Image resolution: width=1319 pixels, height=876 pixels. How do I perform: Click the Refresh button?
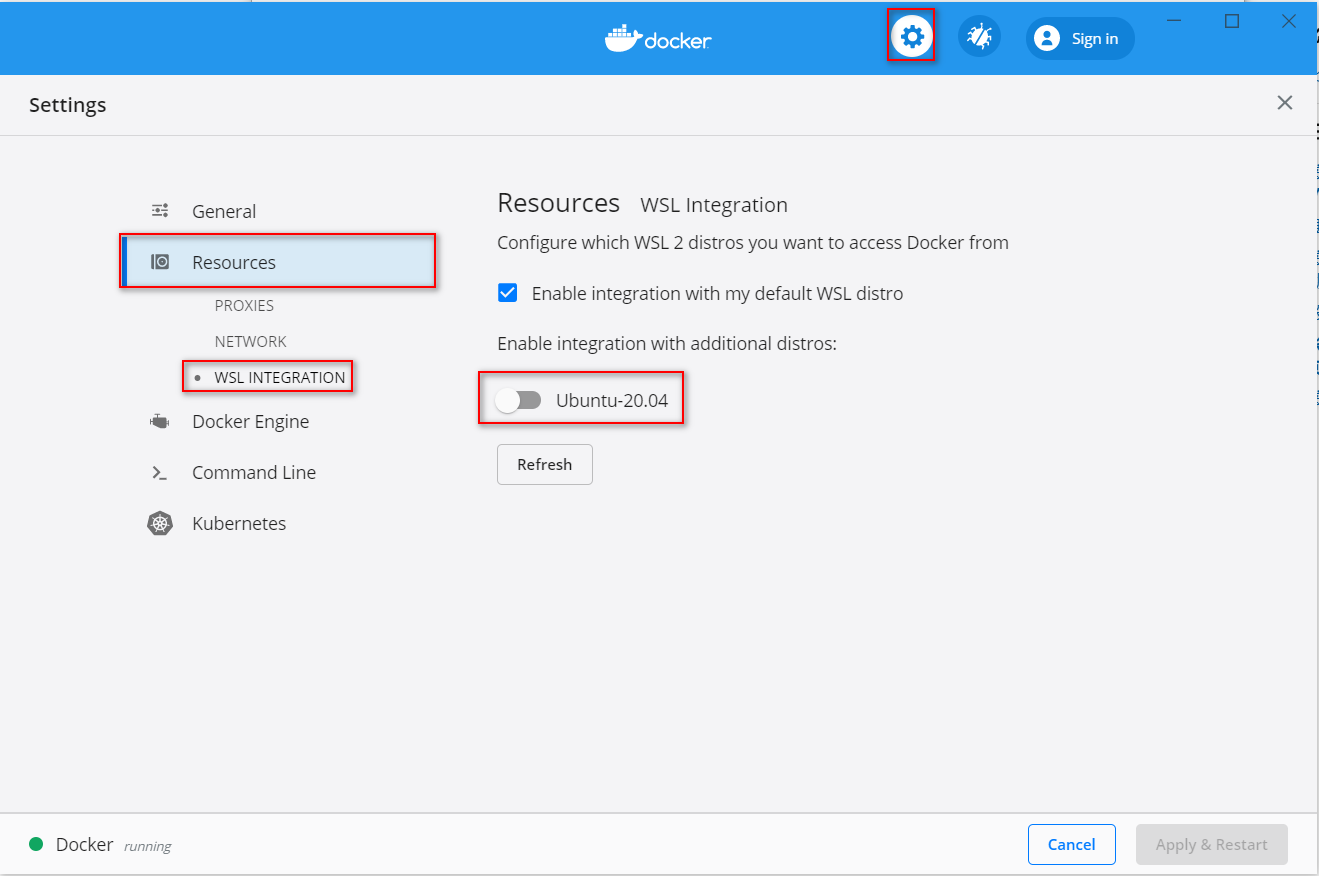tap(545, 464)
